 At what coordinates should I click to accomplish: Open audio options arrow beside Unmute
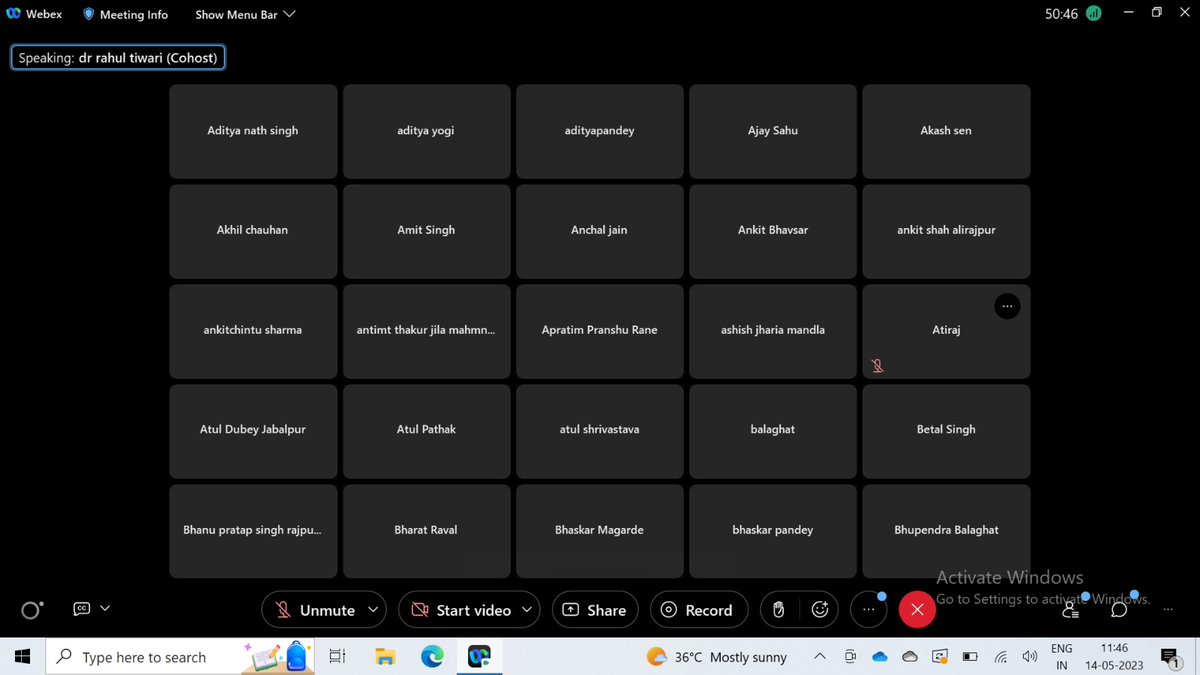374,610
